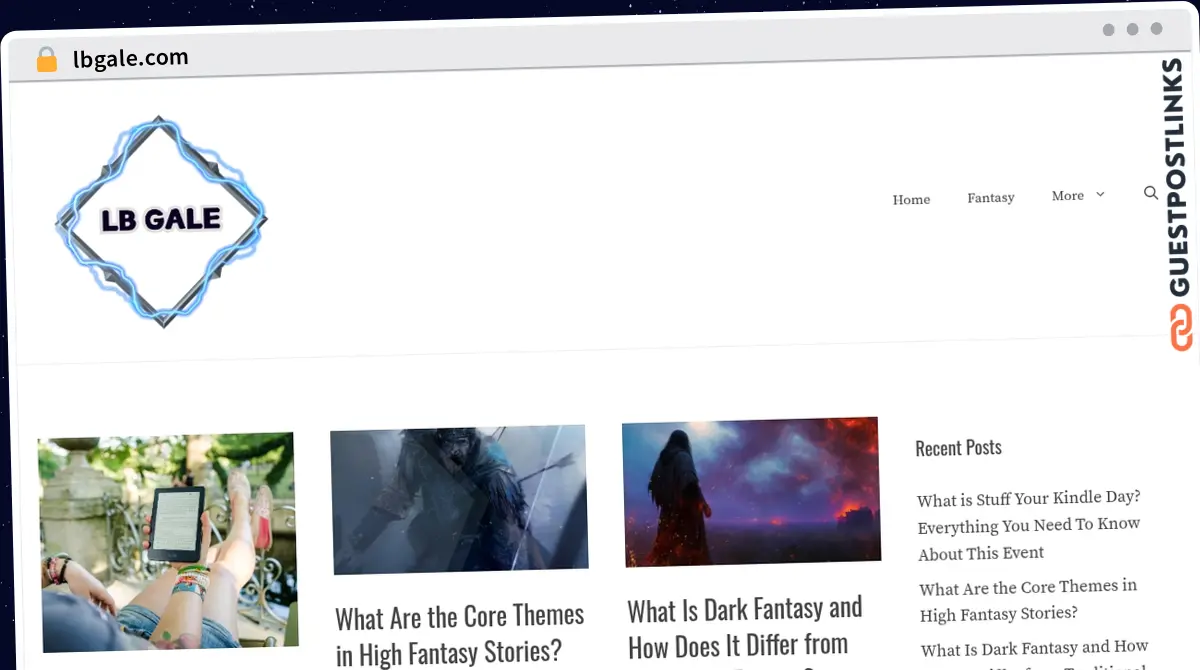Open the Dark Fantasy entry in Recent Posts
This screenshot has width=1200, height=670.
pos(1034,650)
